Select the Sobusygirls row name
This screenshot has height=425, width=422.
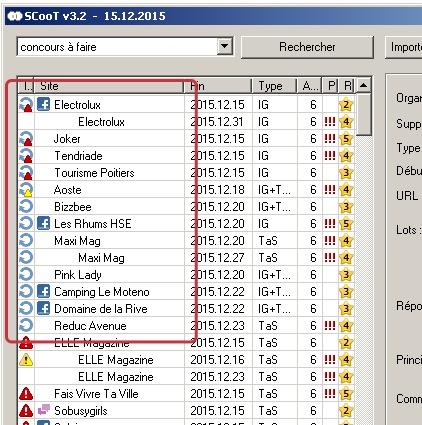(81, 411)
